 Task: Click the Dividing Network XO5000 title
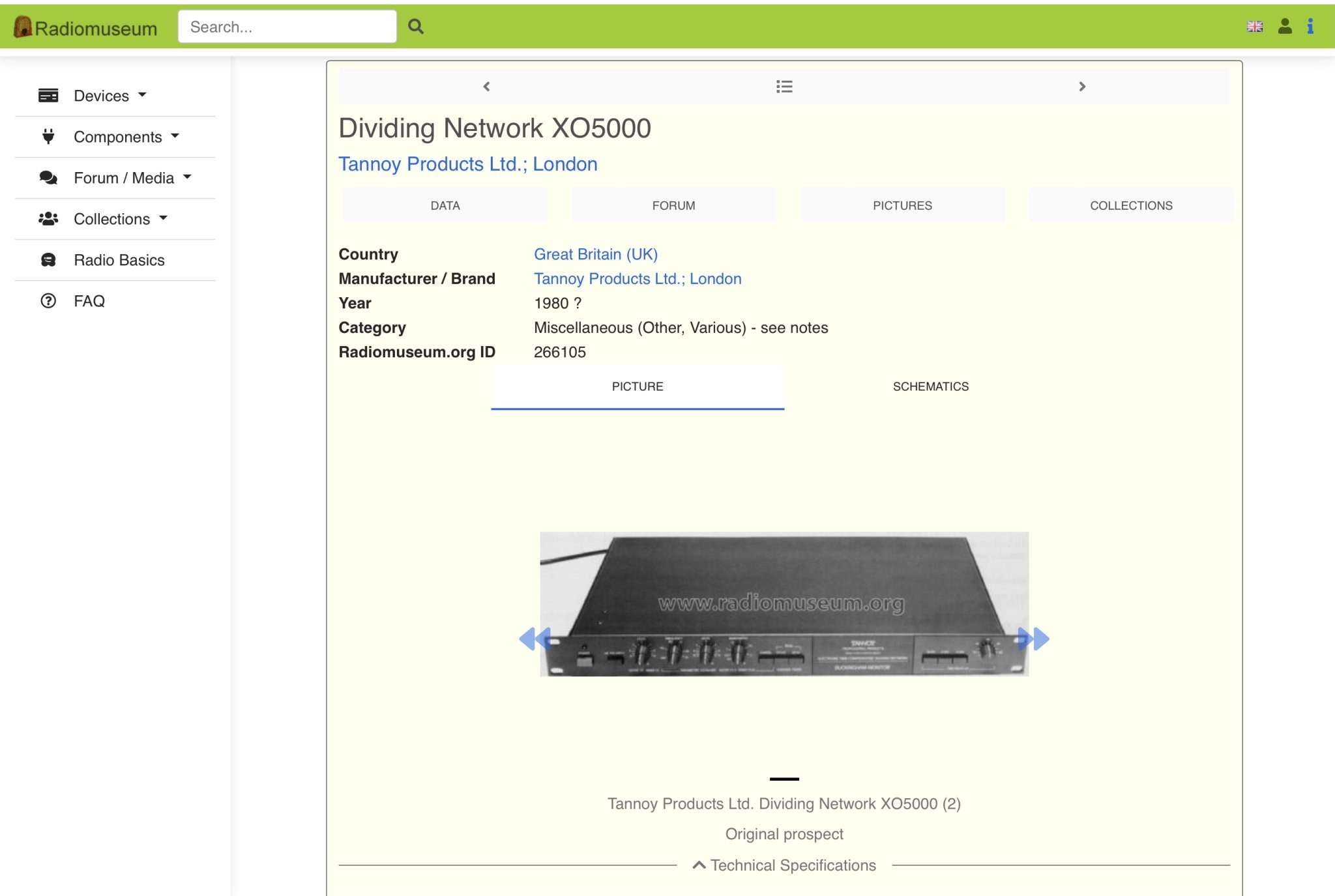(x=495, y=128)
